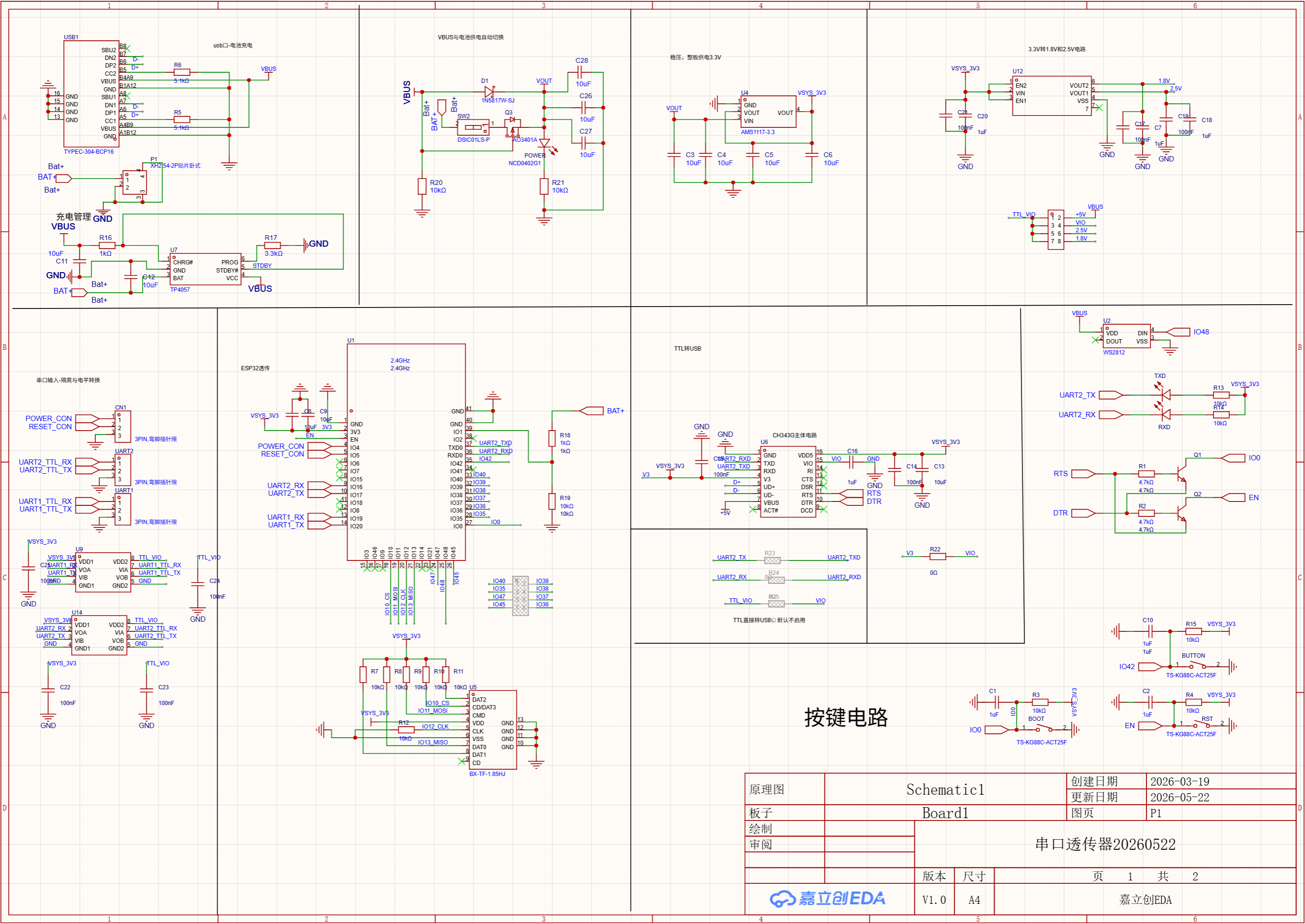Viewport: 1305px width, 924px height.
Task: Select the BX-TF-1.85HJ card socket U5
Action: coord(492,730)
